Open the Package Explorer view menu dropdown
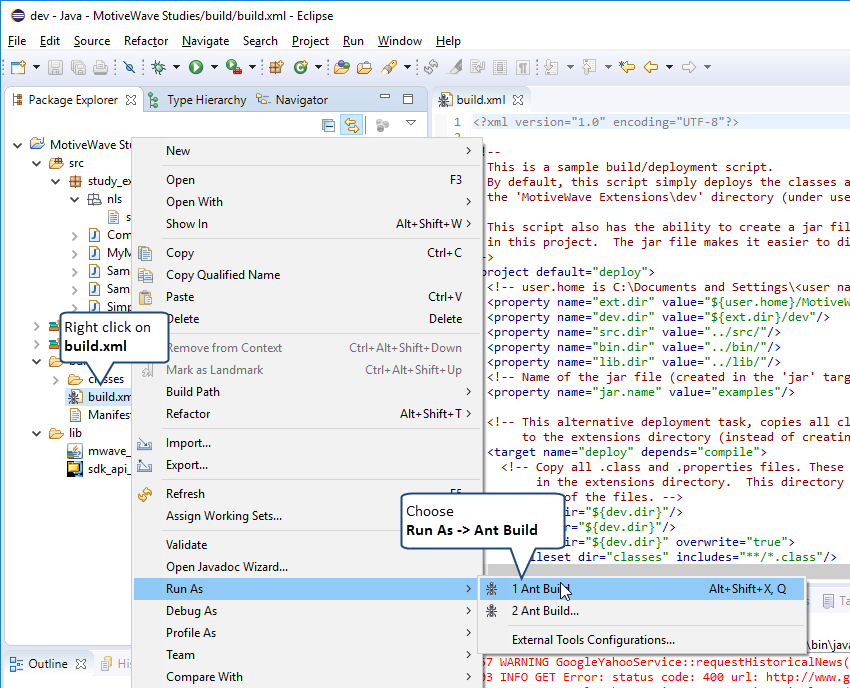The image size is (850, 688). pyautogui.click(x=410, y=124)
